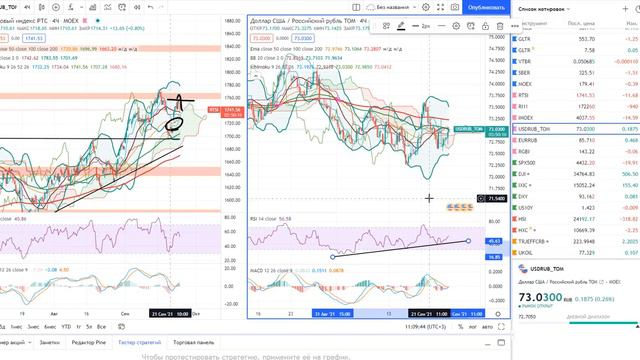Open the candlestick chart style selector
This screenshot has height=360, width=640.
tap(42, 7)
